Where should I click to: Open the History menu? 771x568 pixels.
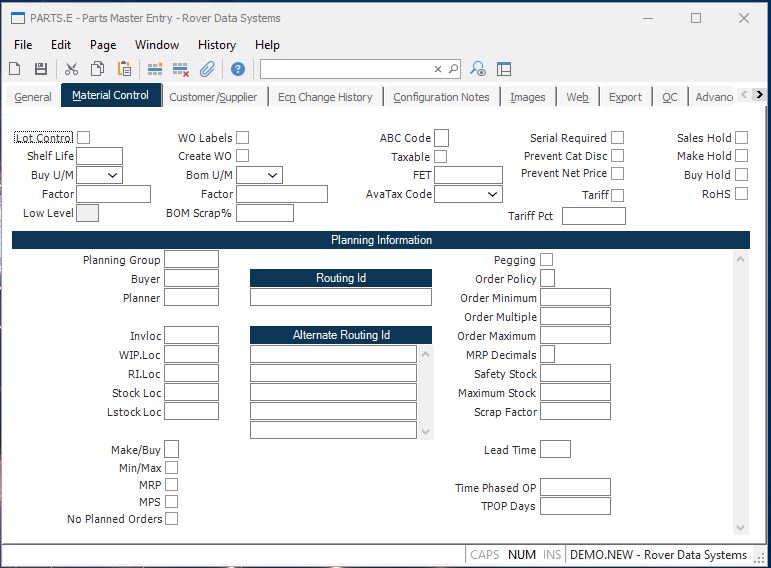click(216, 45)
